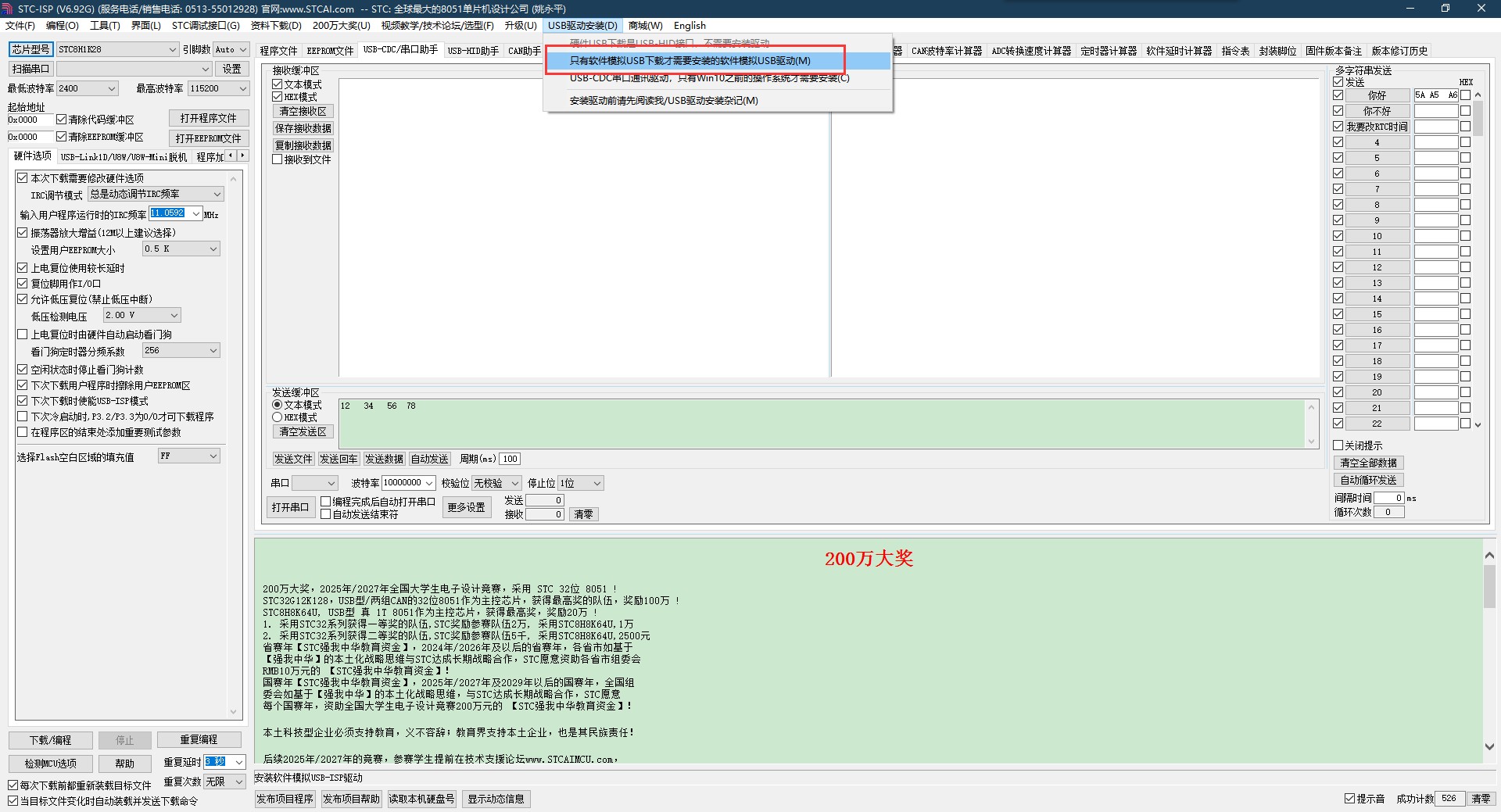1501x812 pixels.
Task: Enable 编程完成后自动打开串口
Action: [326, 502]
